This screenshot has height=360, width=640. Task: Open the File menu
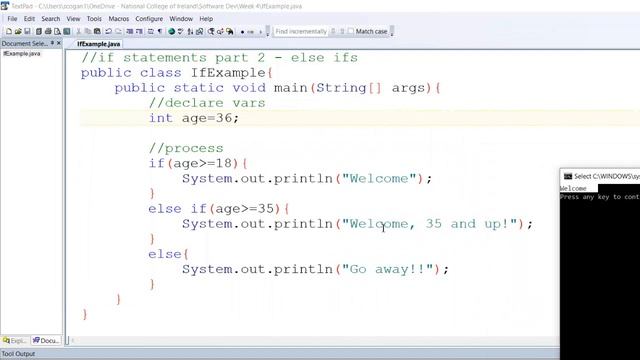[12, 19]
